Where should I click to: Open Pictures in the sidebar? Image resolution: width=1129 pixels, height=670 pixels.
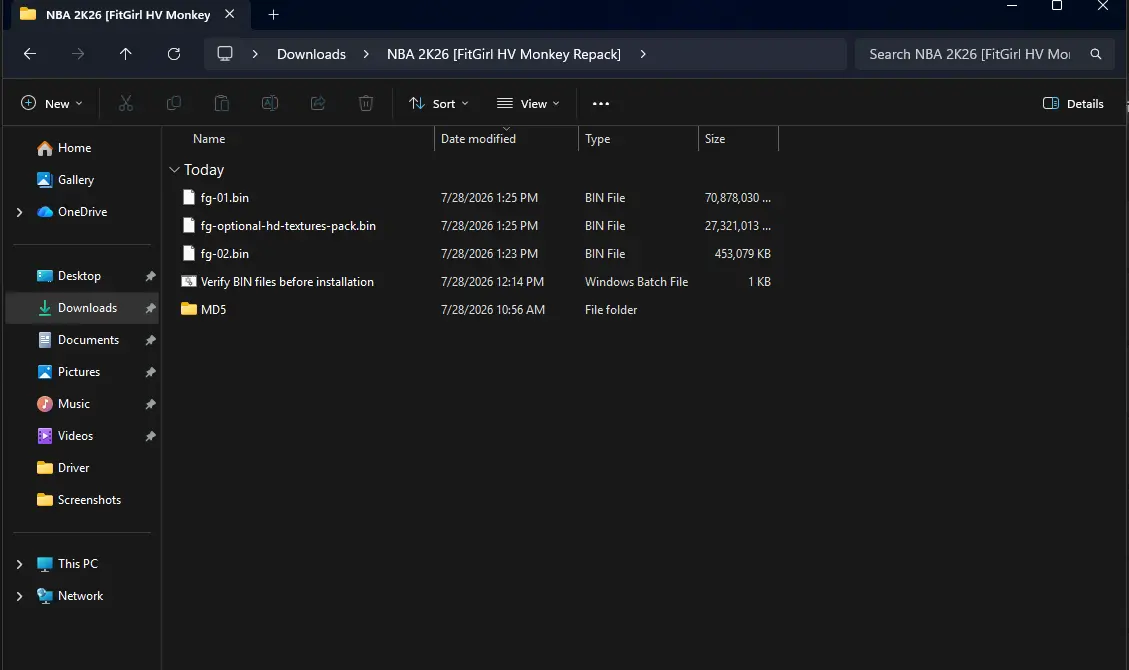click(x=78, y=372)
